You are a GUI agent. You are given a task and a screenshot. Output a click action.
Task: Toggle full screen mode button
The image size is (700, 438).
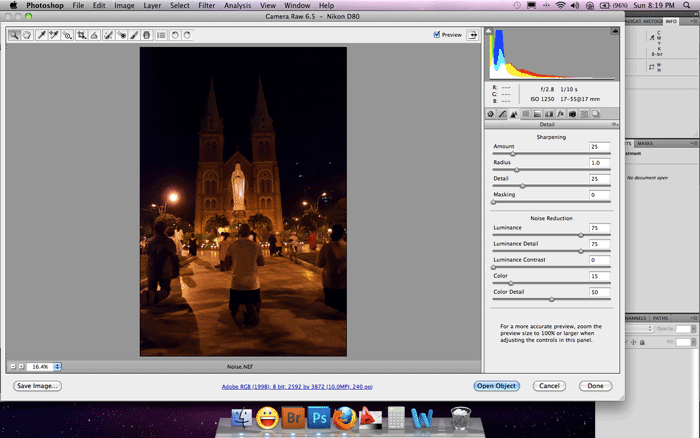tap(471, 35)
